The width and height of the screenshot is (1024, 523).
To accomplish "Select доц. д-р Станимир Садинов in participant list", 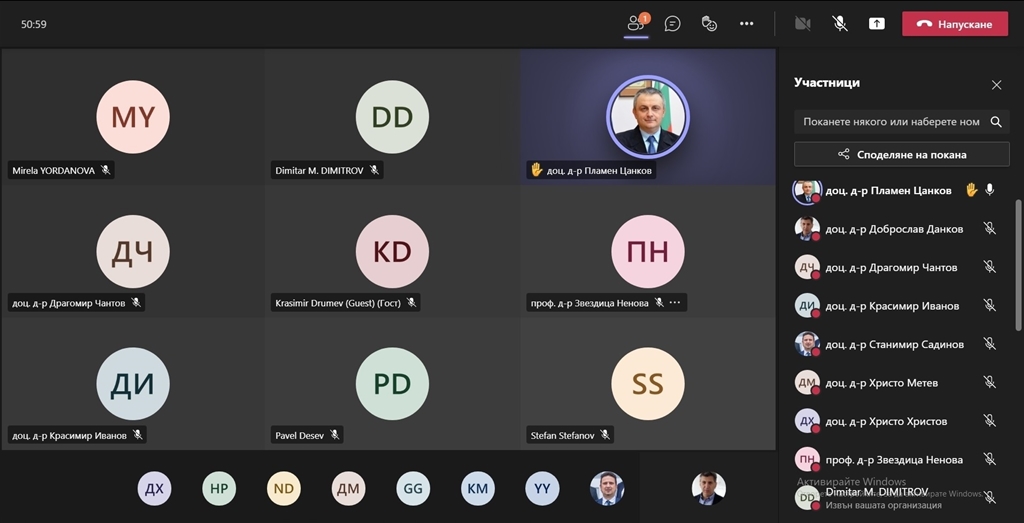I will 894,344.
